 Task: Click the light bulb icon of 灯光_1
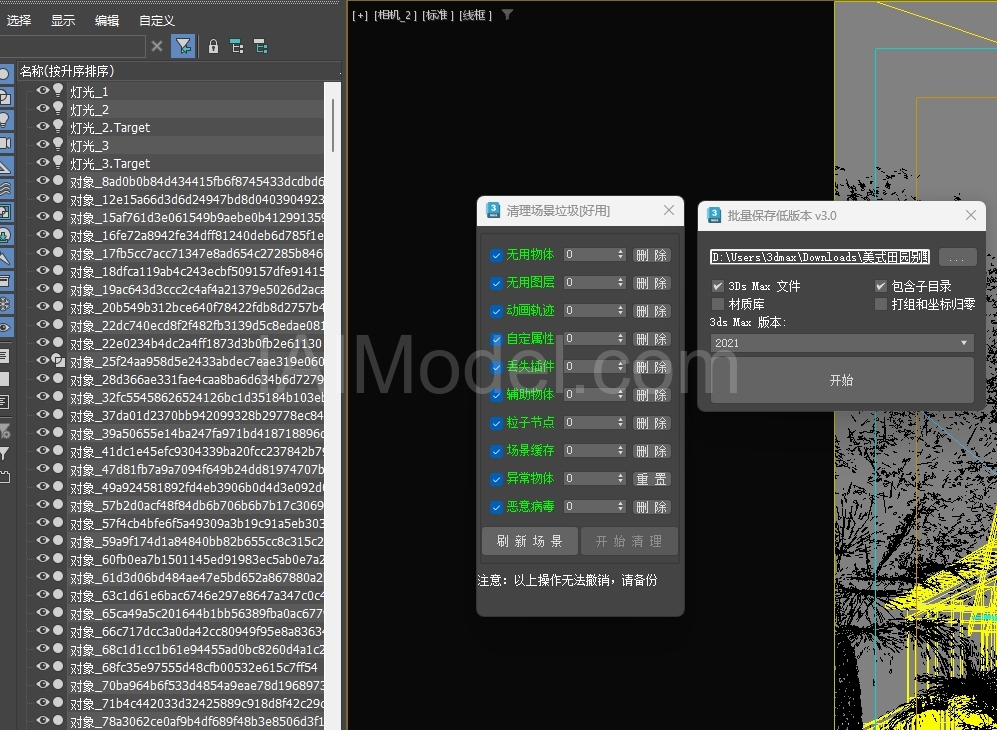pyautogui.click(x=58, y=91)
